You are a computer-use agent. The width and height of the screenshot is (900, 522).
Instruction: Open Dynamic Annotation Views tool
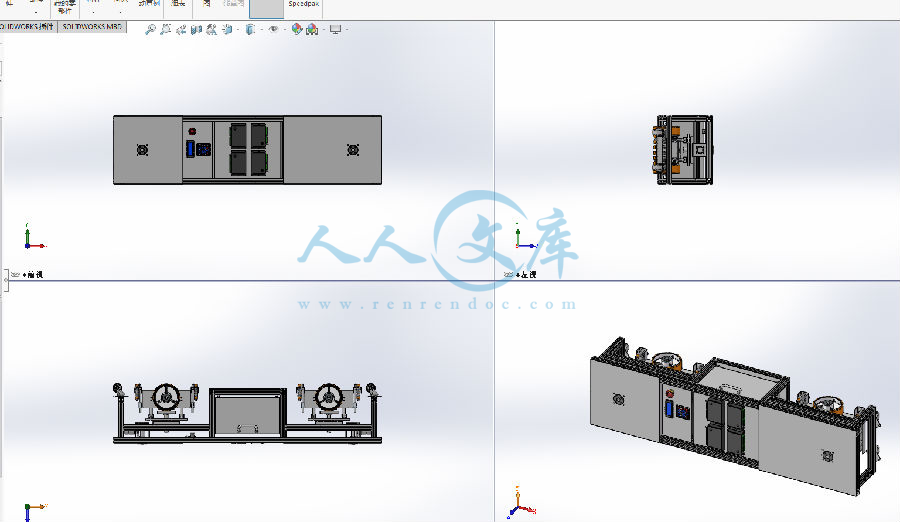point(212,30)
